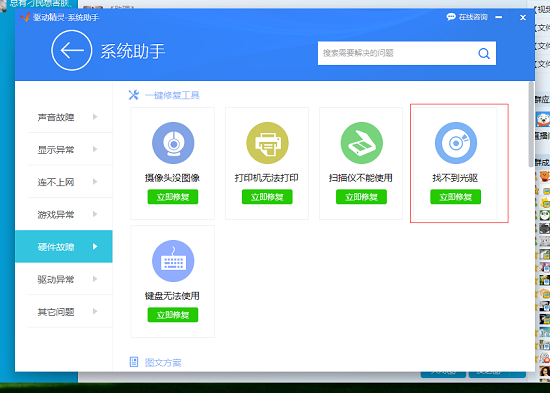550x393 pixels.
Task: Focus the 搜索需要解决的问题 search field
Action: (x=407, y=53)
